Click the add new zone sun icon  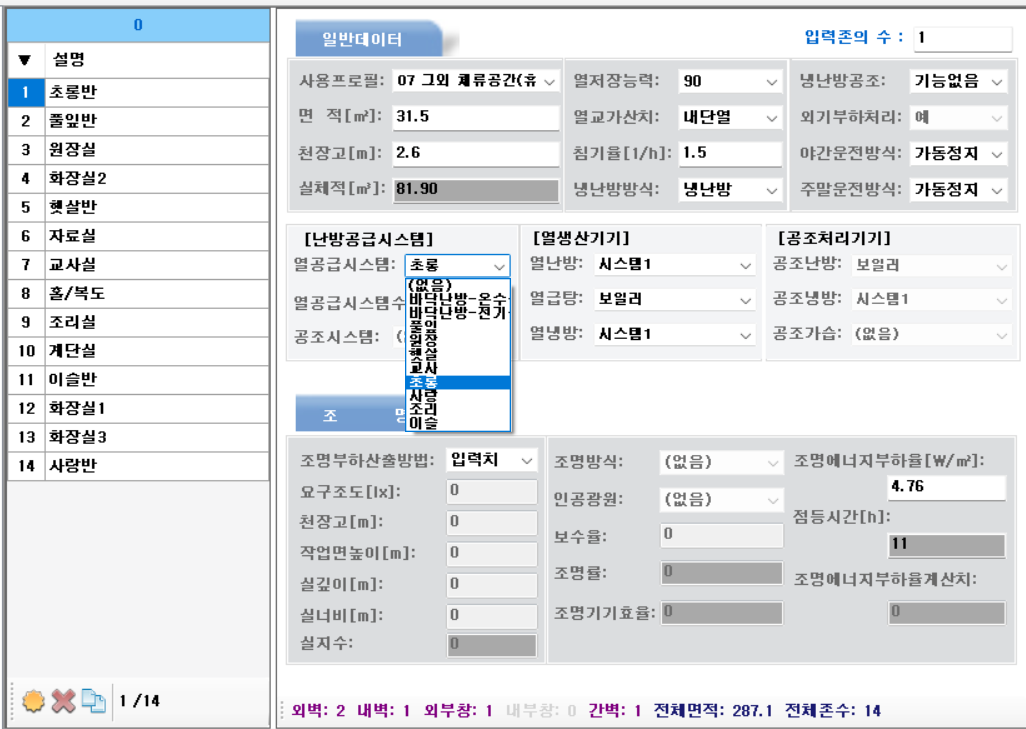[x=33, y=701]
